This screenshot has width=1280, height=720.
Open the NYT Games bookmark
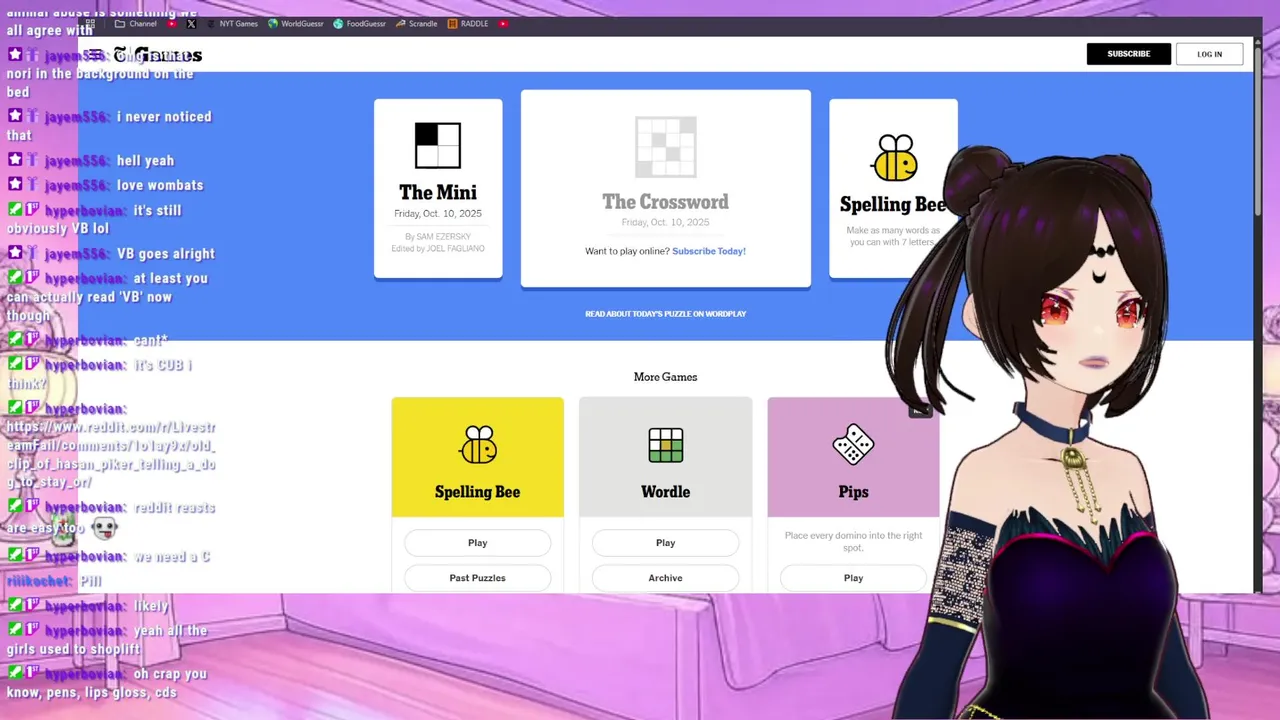coord(231,23)
